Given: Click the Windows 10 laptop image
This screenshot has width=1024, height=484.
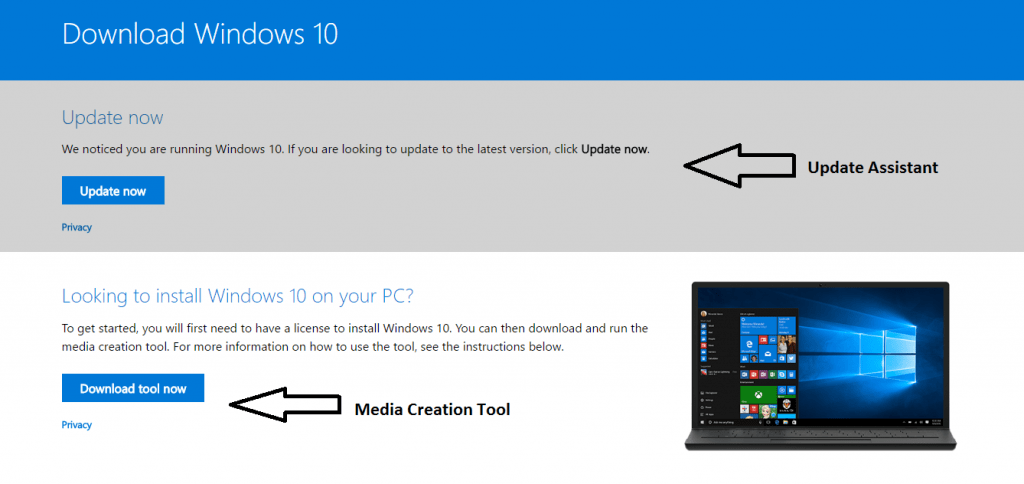Looking at the screenshot, I should click(x=820, y=366).
